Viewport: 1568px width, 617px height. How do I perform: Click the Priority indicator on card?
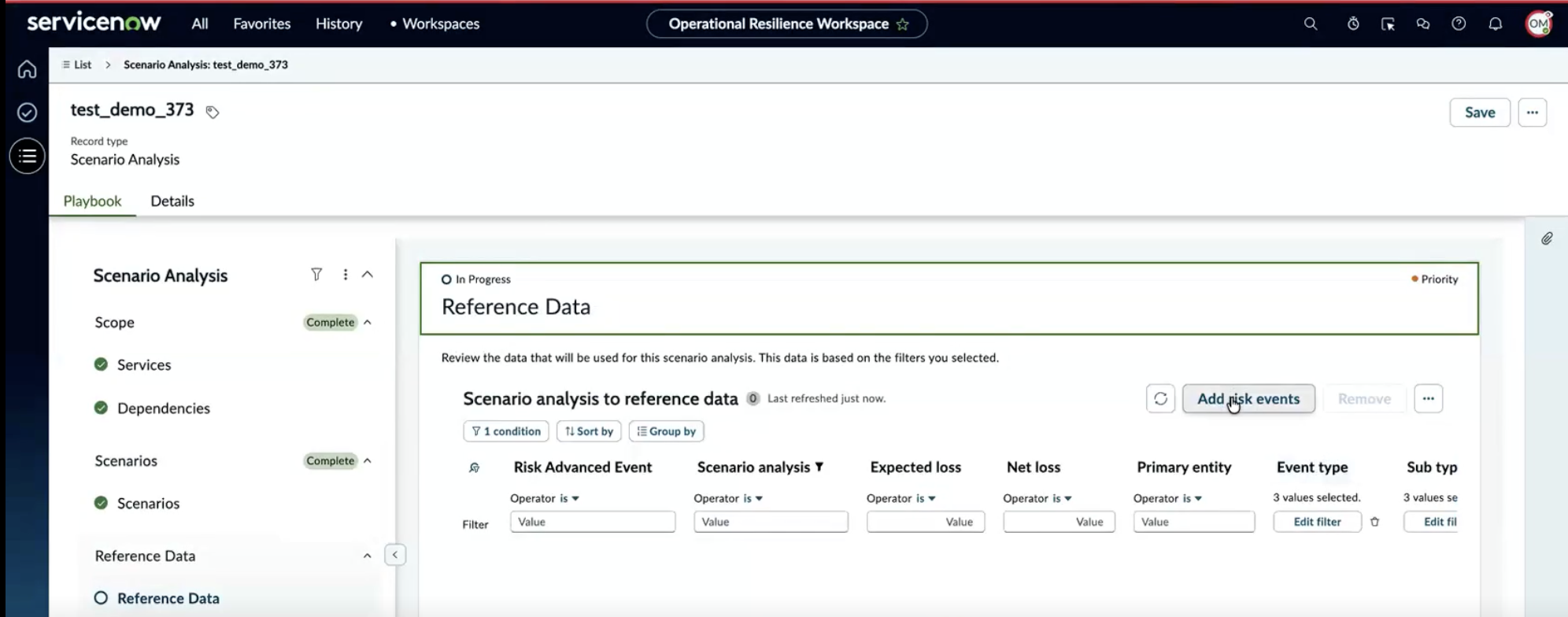[1434, 279]
